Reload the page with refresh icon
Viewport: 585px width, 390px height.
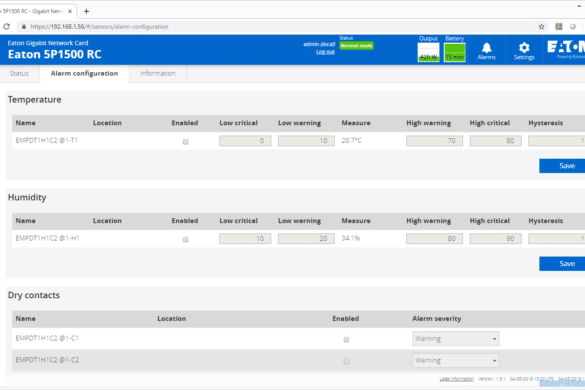click(6, 26)
